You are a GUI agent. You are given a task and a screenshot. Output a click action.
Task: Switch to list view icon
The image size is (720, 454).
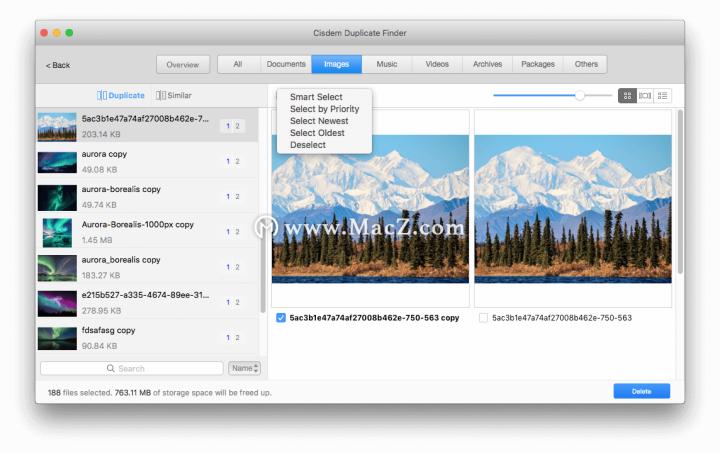(x=663, y=95)
